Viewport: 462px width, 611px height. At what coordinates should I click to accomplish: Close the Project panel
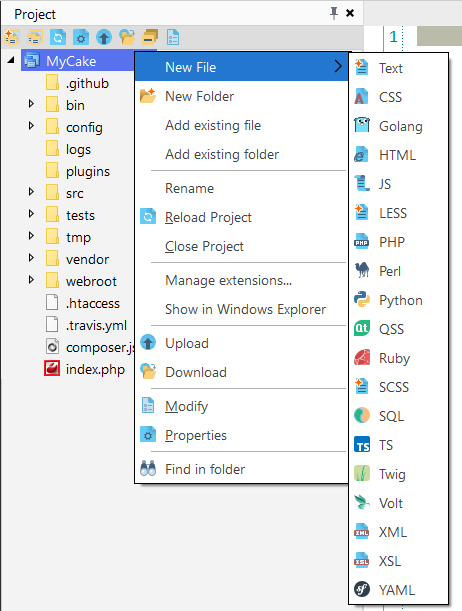[x=350, y=13]
